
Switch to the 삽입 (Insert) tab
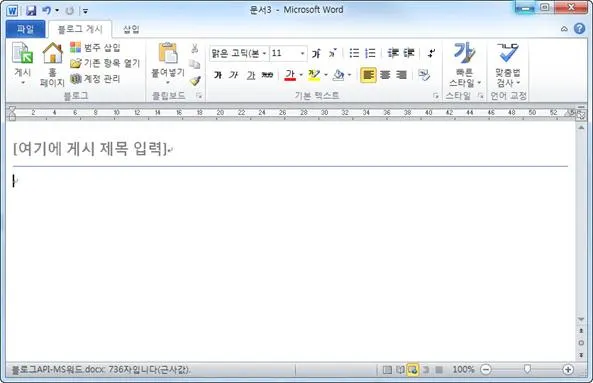point(131,29)
